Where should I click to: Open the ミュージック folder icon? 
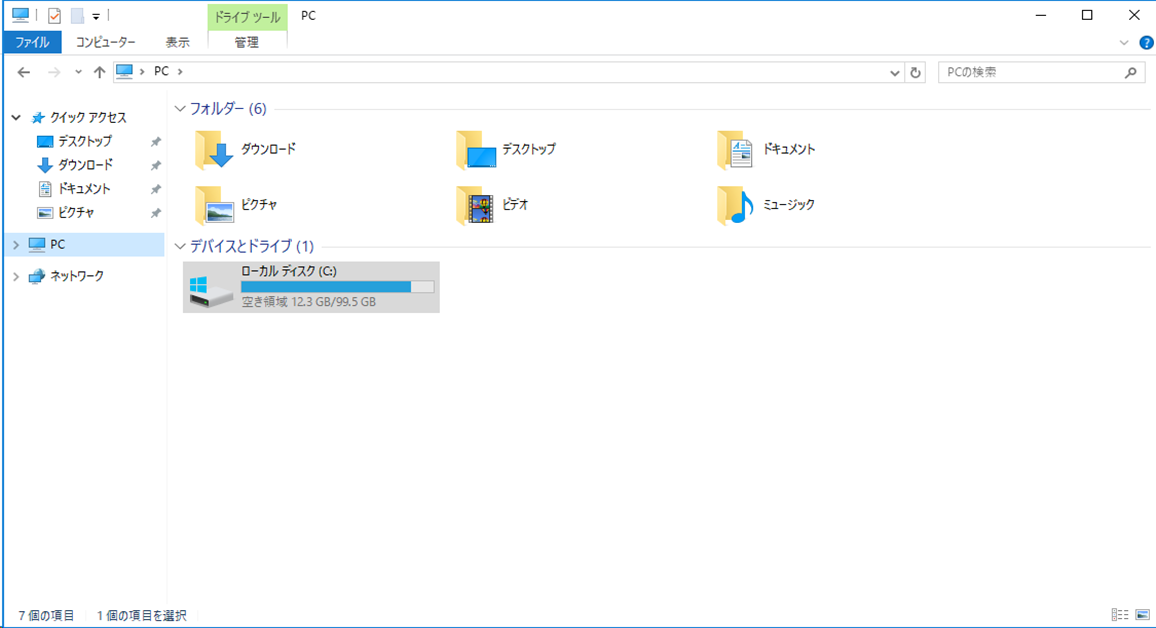point(736,205)
